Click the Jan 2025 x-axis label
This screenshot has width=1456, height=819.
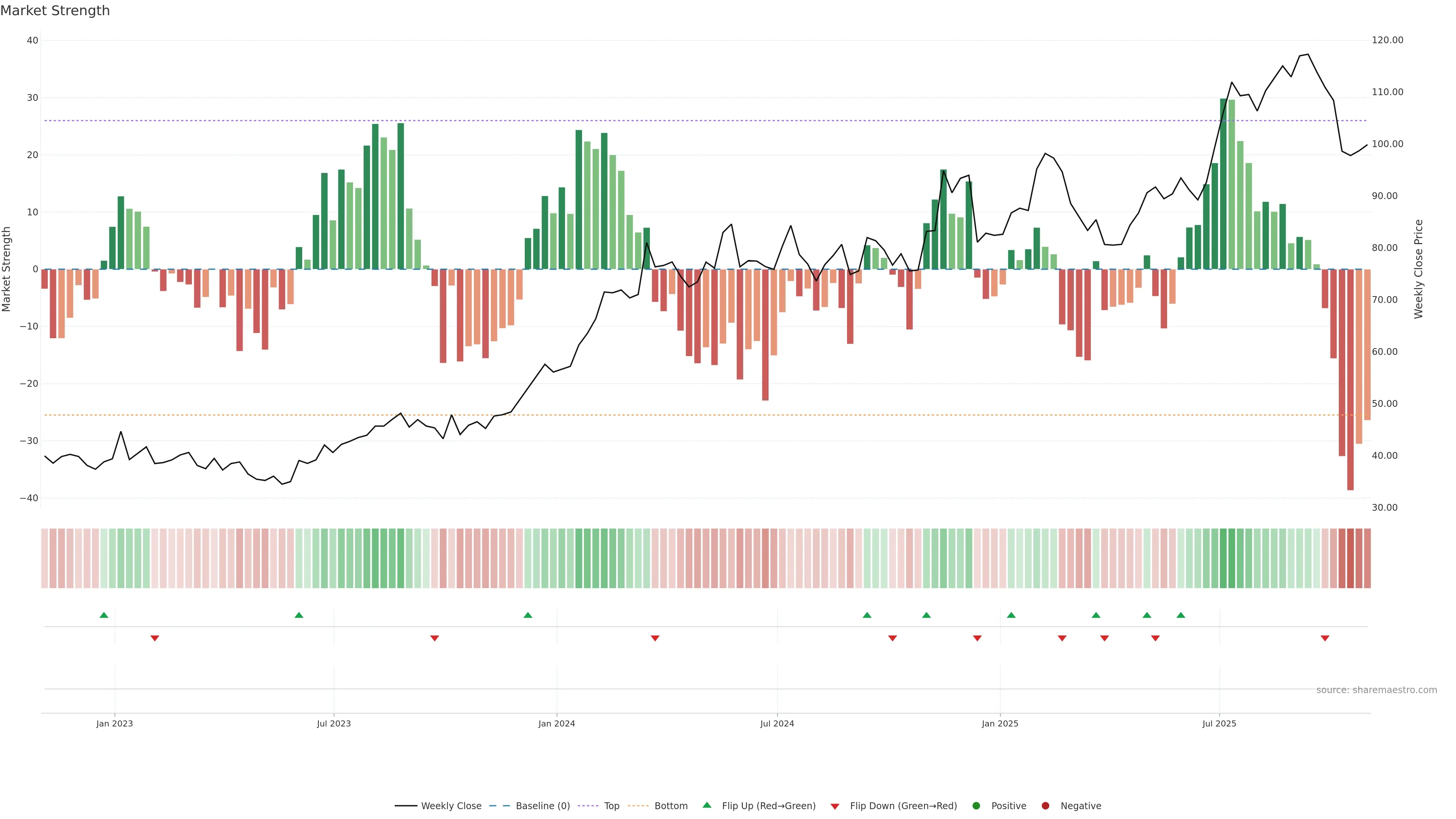click(x=1000, y=723)
